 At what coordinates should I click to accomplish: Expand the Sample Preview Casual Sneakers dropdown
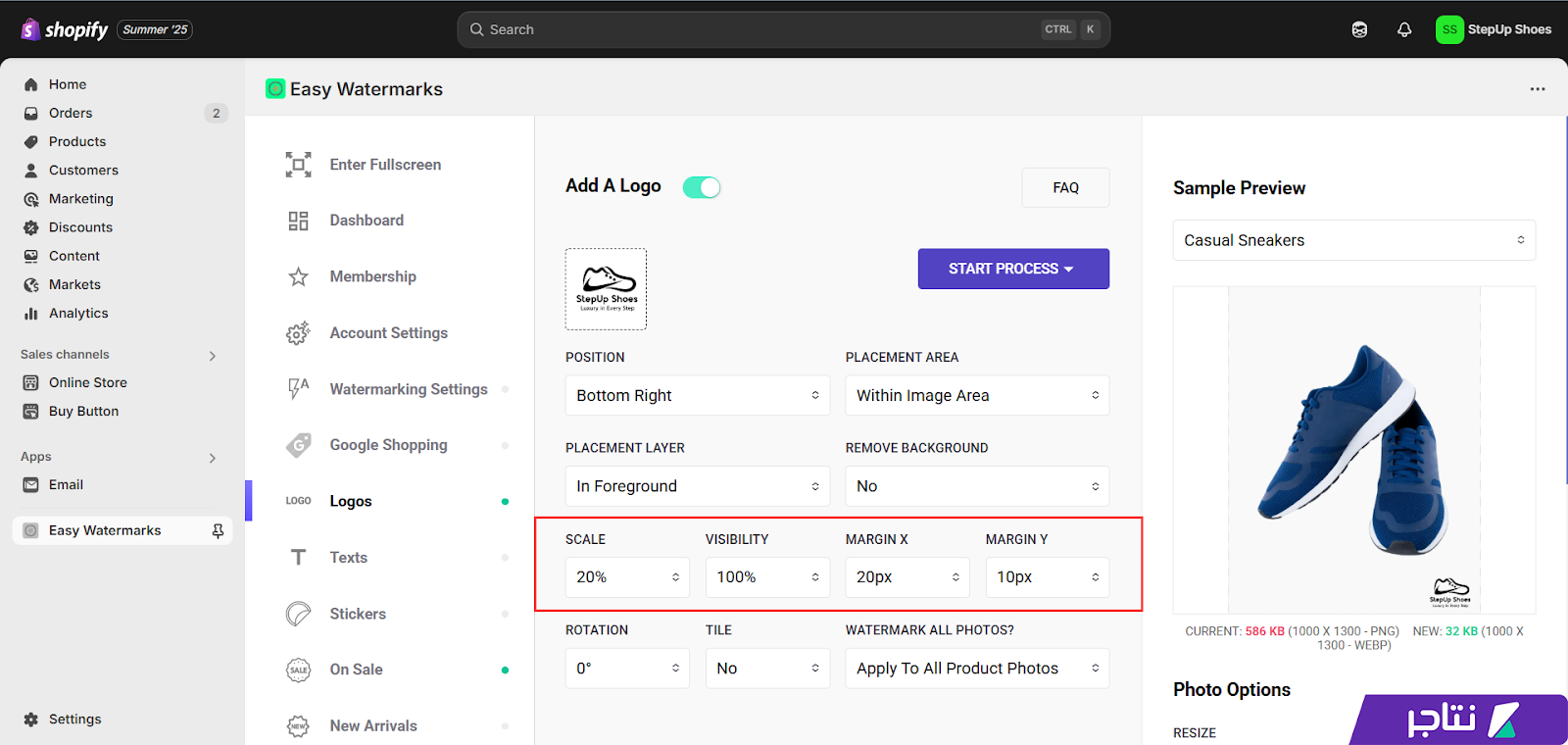[1354, 240]
